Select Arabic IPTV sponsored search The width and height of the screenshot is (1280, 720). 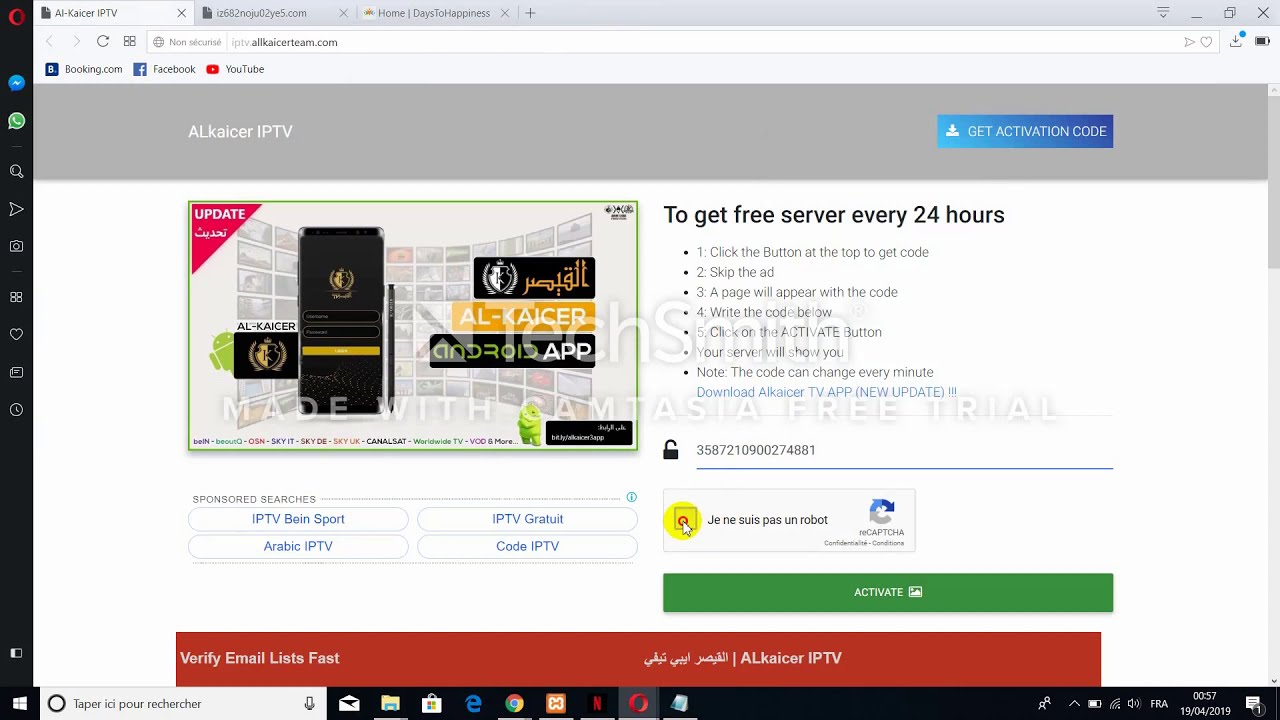click(298, 546)
